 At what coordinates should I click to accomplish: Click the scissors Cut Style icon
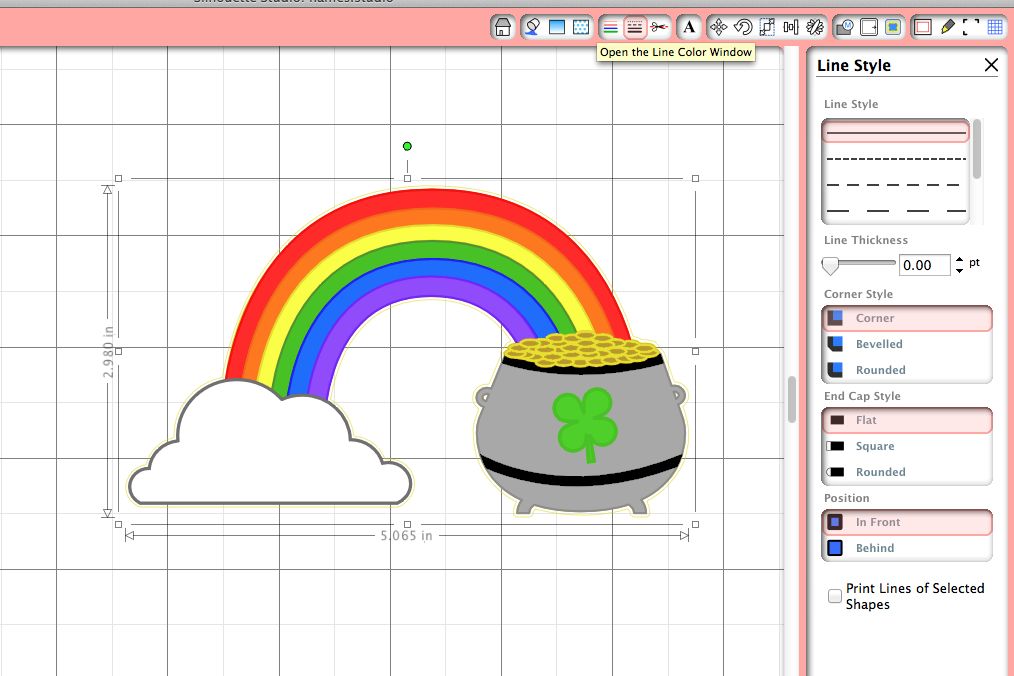point(659,27)
